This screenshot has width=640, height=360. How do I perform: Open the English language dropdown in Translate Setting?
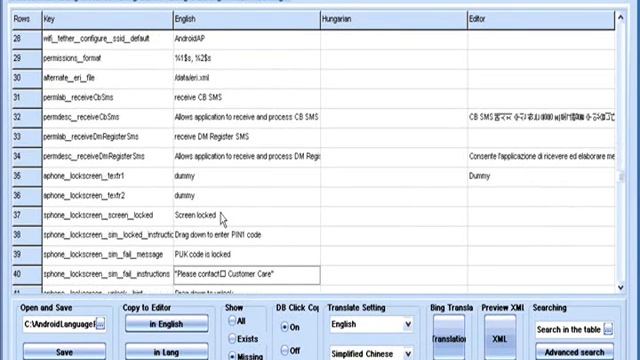407,324
